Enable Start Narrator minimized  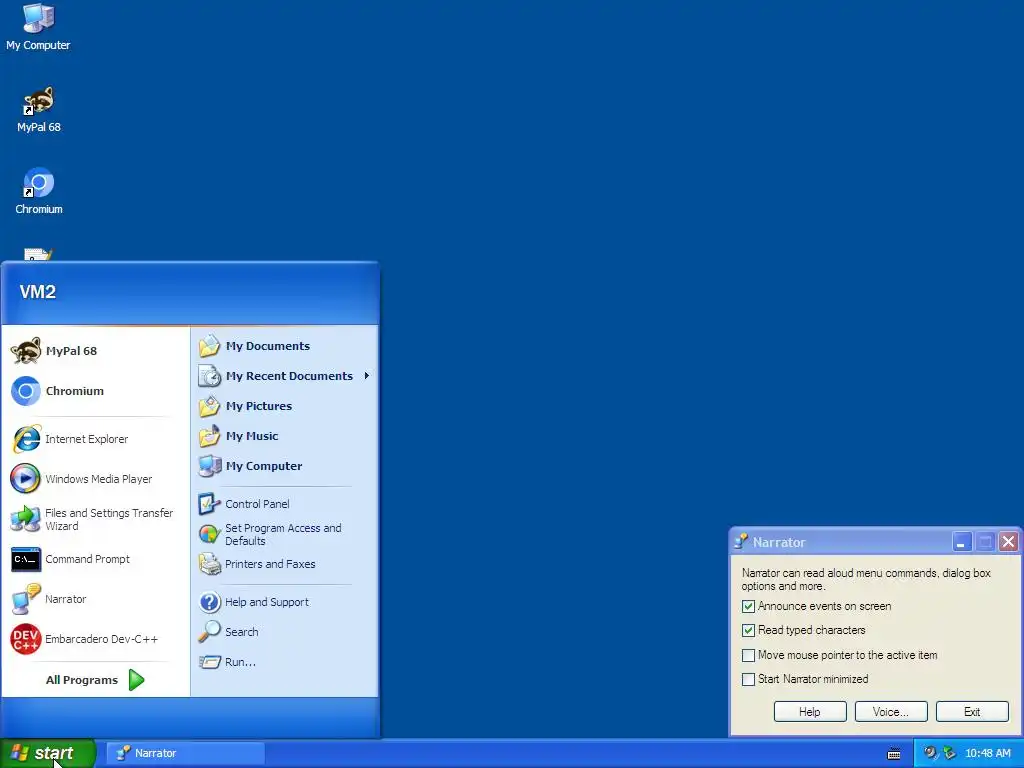coord(748,680)
